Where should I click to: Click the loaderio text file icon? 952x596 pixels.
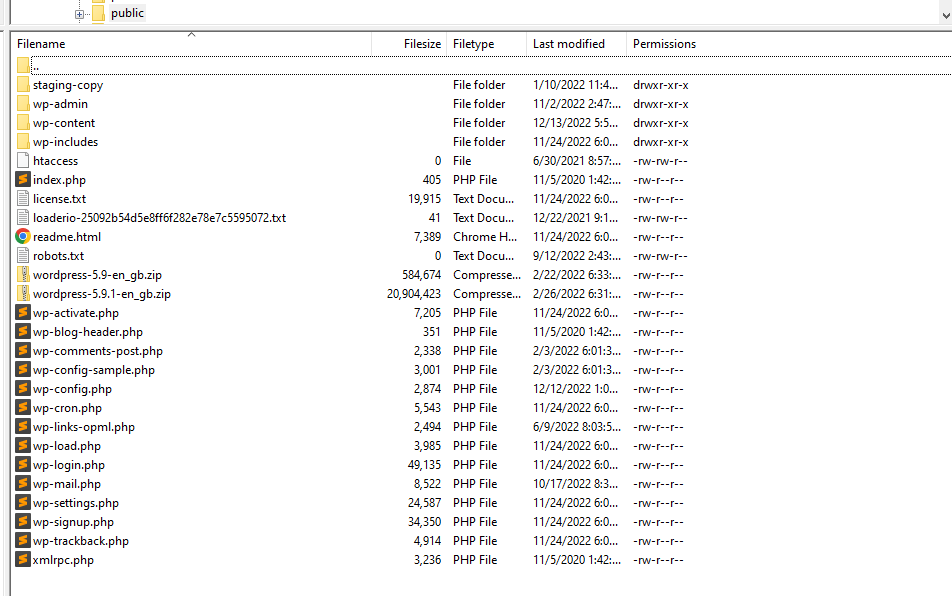tap(23, 217)
